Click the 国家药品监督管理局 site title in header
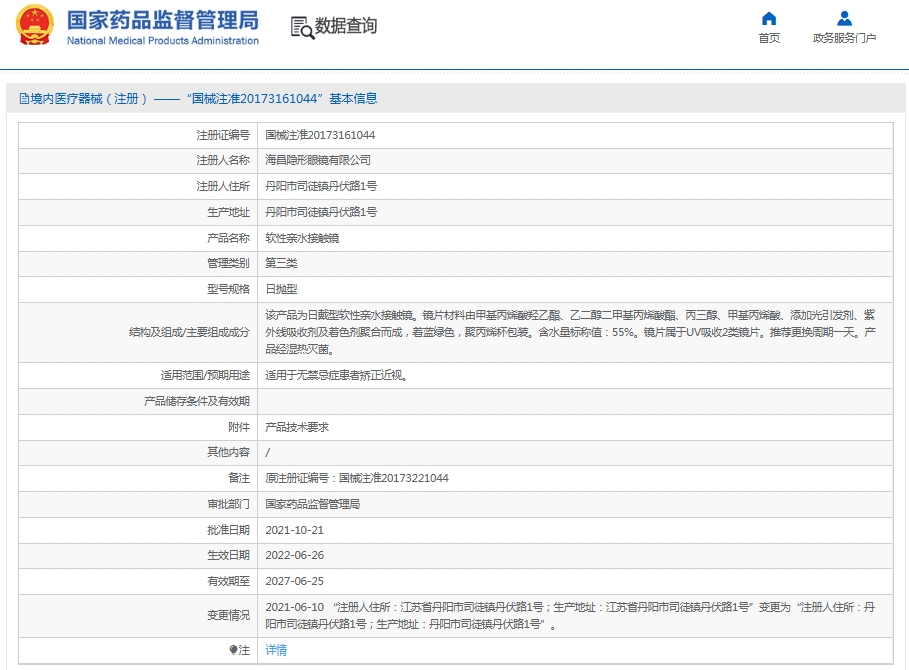 click(x=163, y=20)
